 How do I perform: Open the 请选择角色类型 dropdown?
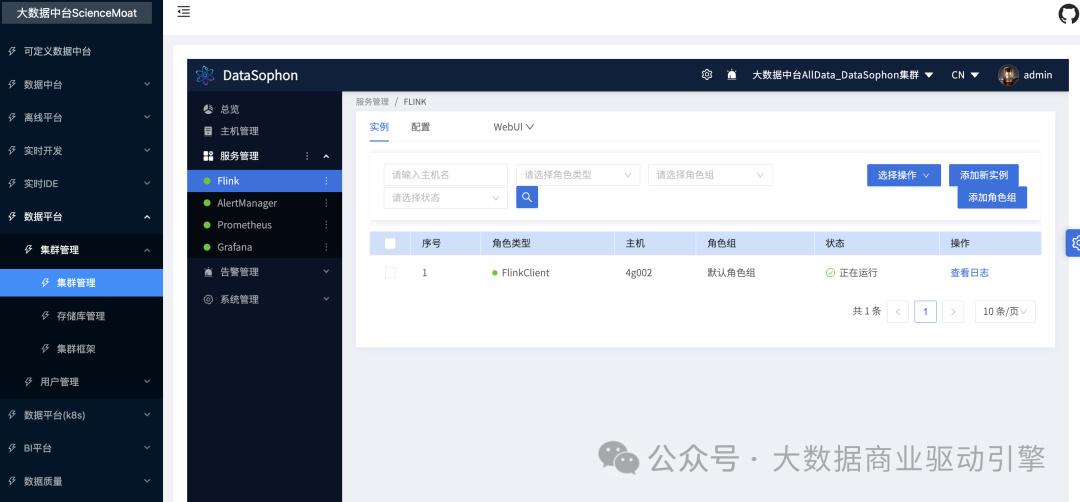point(578,175)
